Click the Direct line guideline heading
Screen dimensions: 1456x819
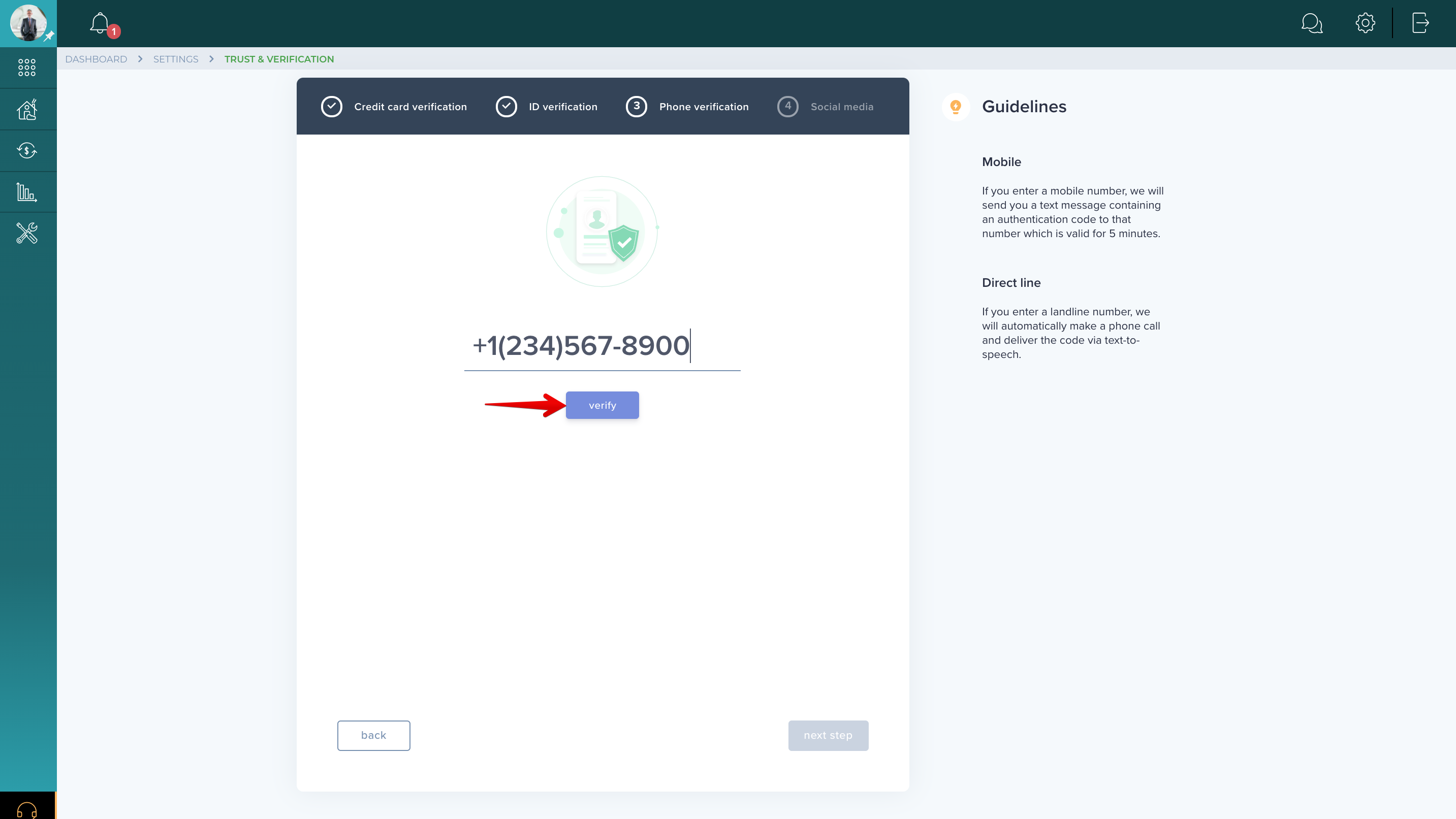(x=1011, y=283)
